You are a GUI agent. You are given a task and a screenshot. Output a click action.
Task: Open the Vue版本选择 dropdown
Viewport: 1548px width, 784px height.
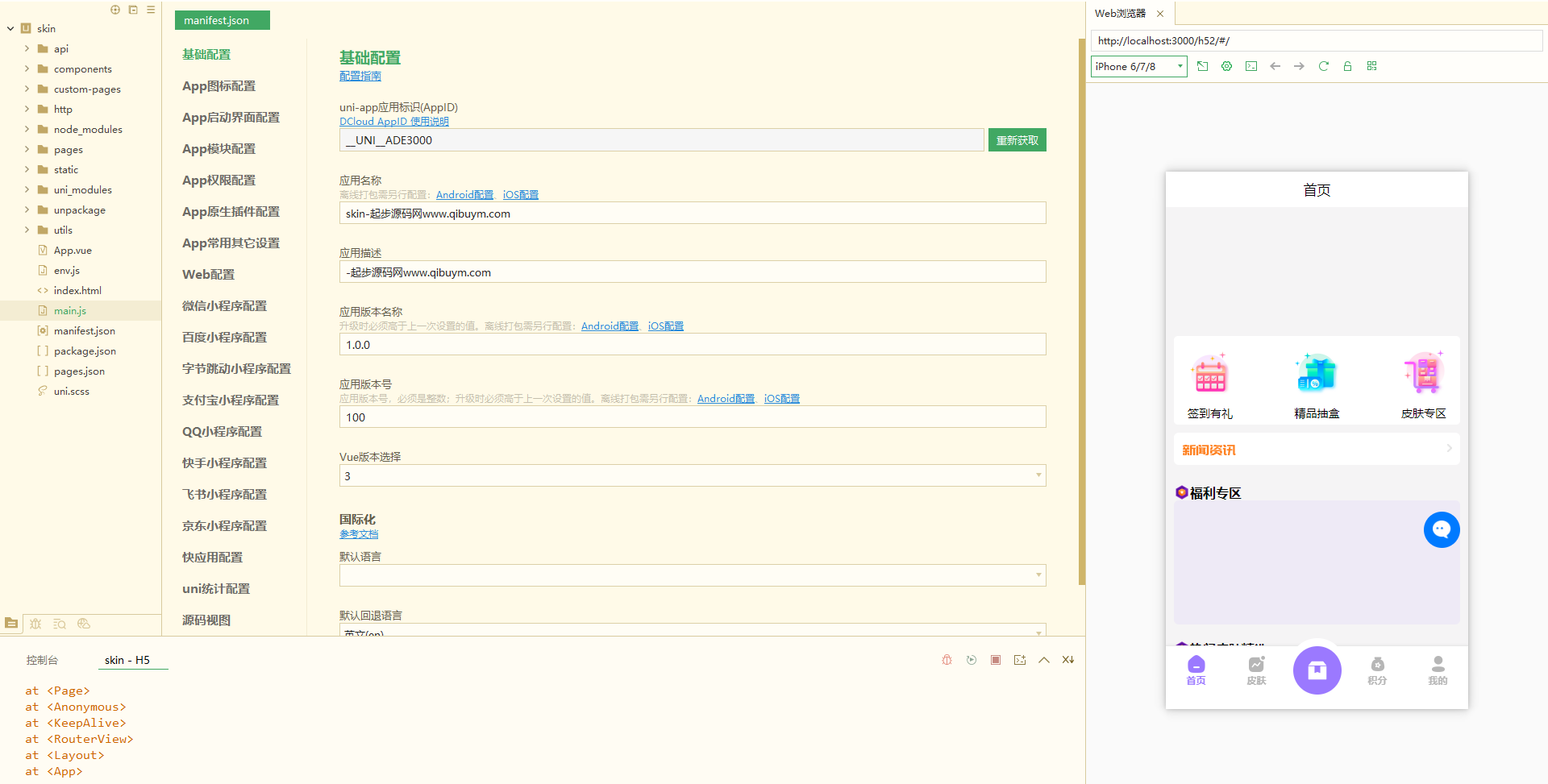point(693,475)
